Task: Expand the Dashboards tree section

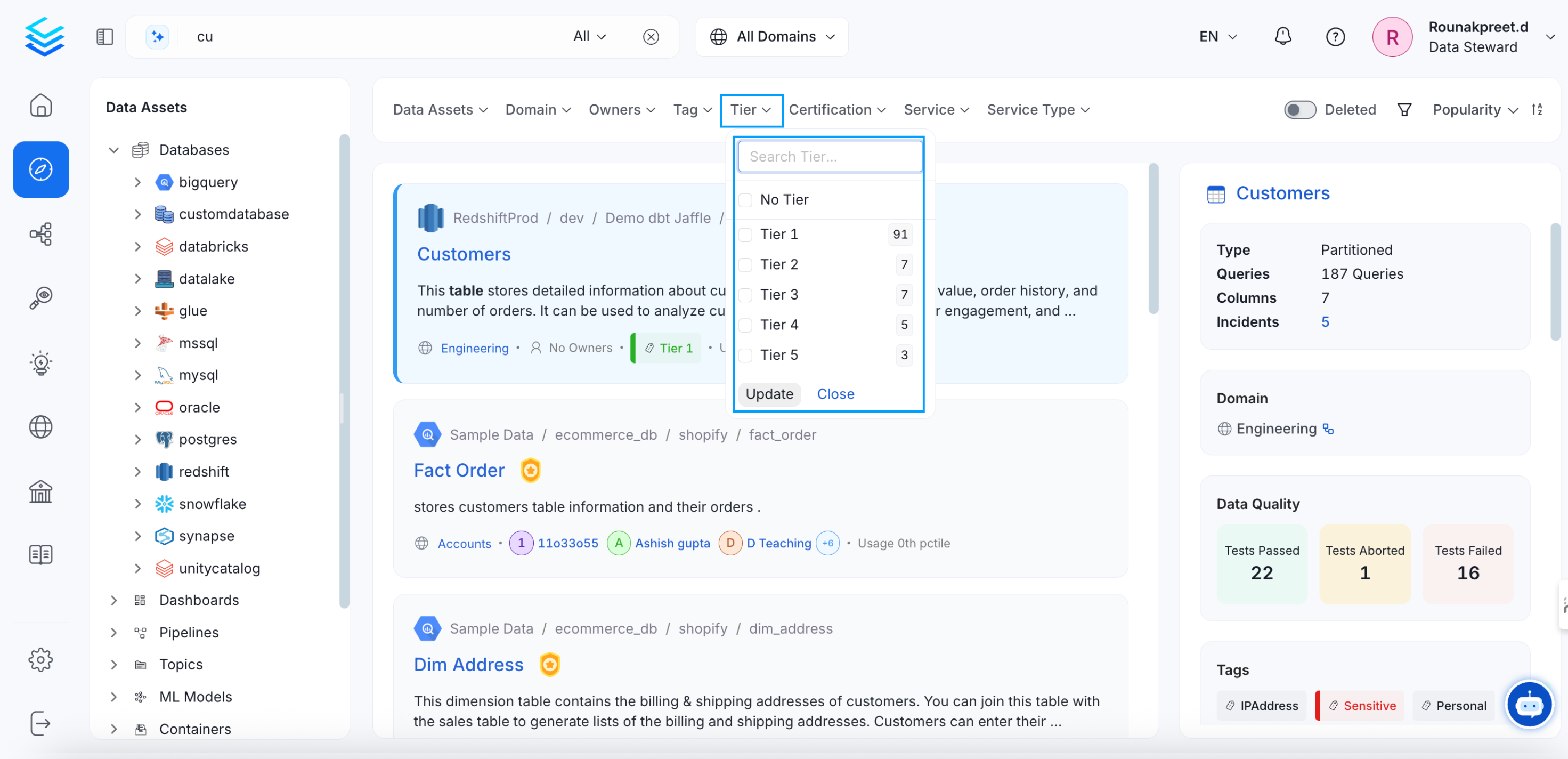Action: [114, 600]
